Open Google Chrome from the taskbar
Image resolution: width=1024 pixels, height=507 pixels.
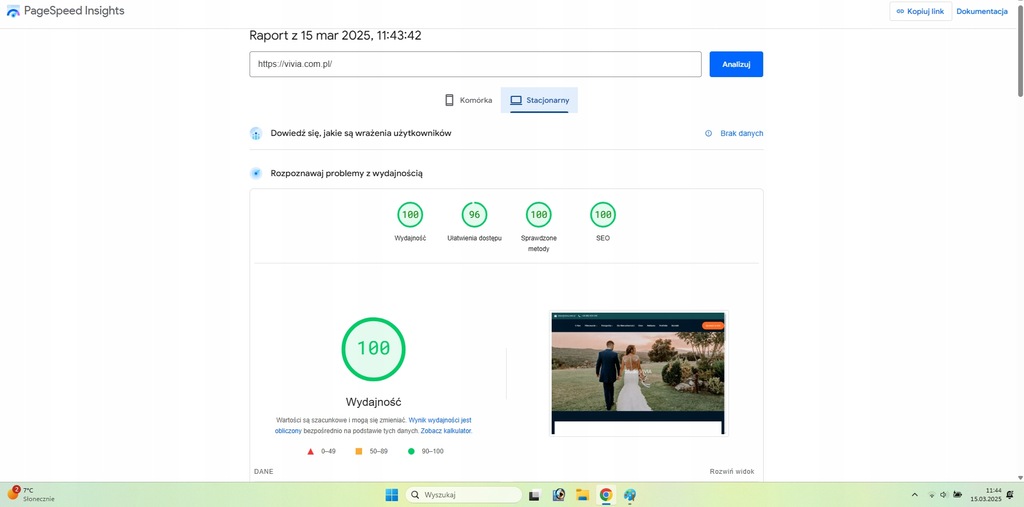(x=605, y=494)
